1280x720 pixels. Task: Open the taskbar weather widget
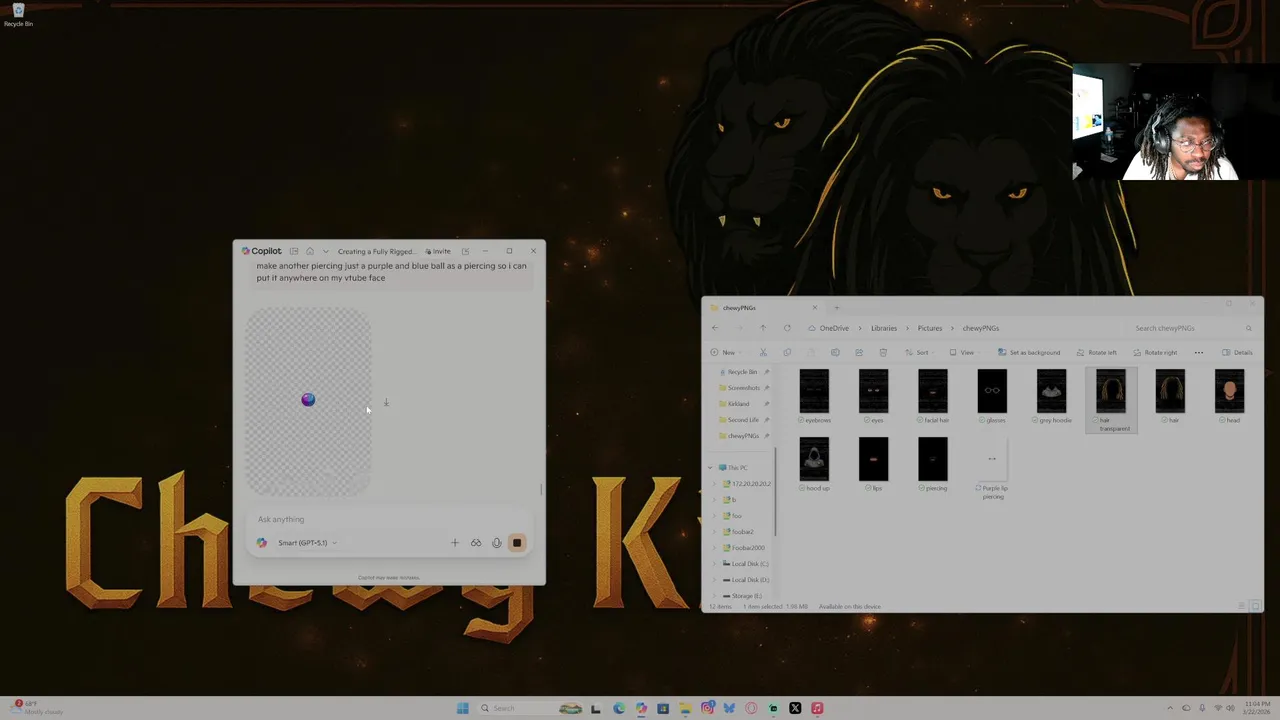(36, 708)
